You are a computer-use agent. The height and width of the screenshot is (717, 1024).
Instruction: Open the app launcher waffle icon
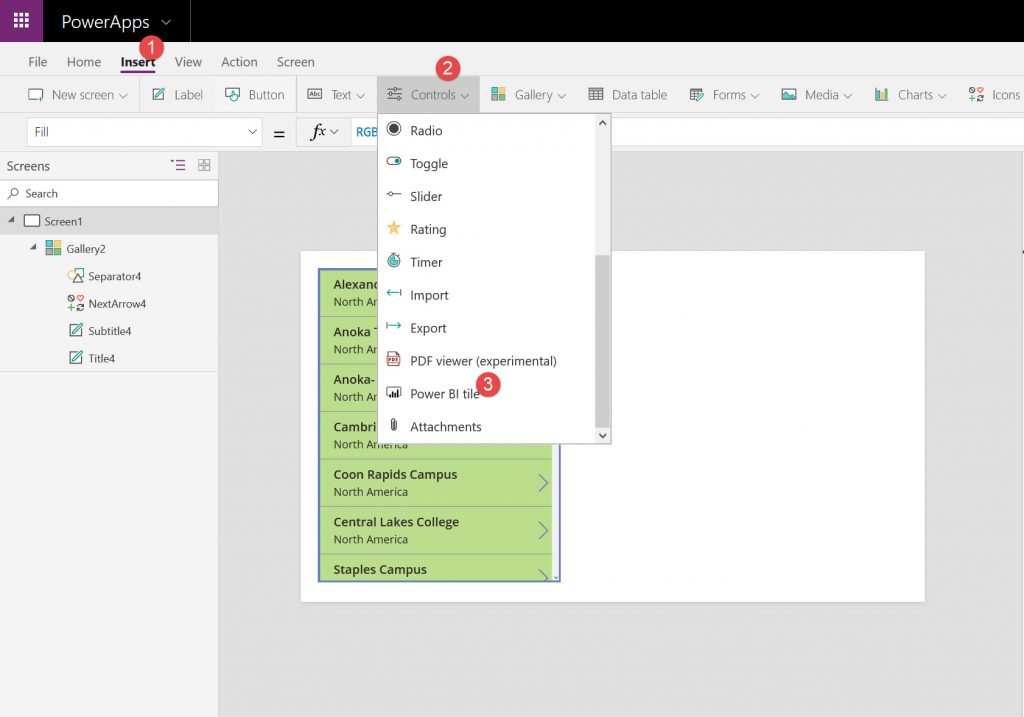pos(21,21)
